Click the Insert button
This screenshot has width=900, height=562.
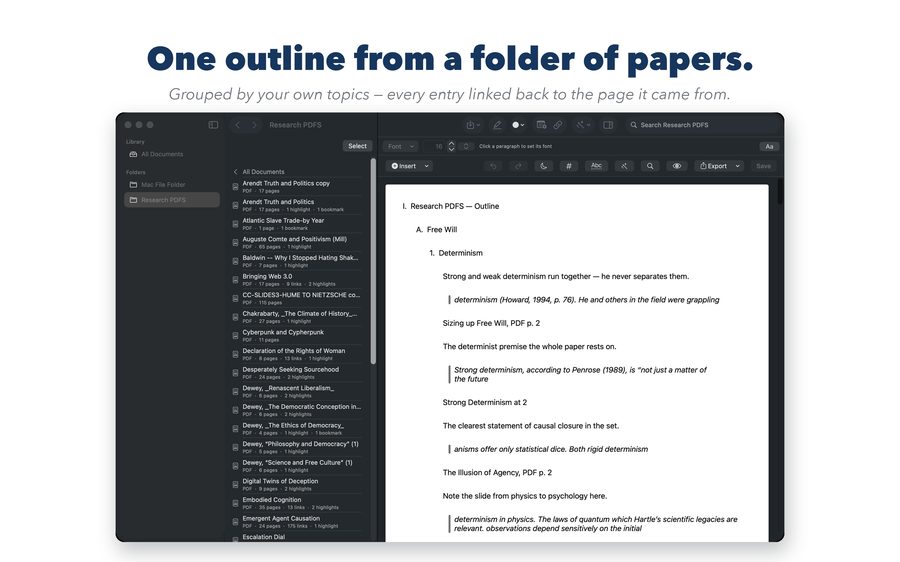(x=404, y=166)
